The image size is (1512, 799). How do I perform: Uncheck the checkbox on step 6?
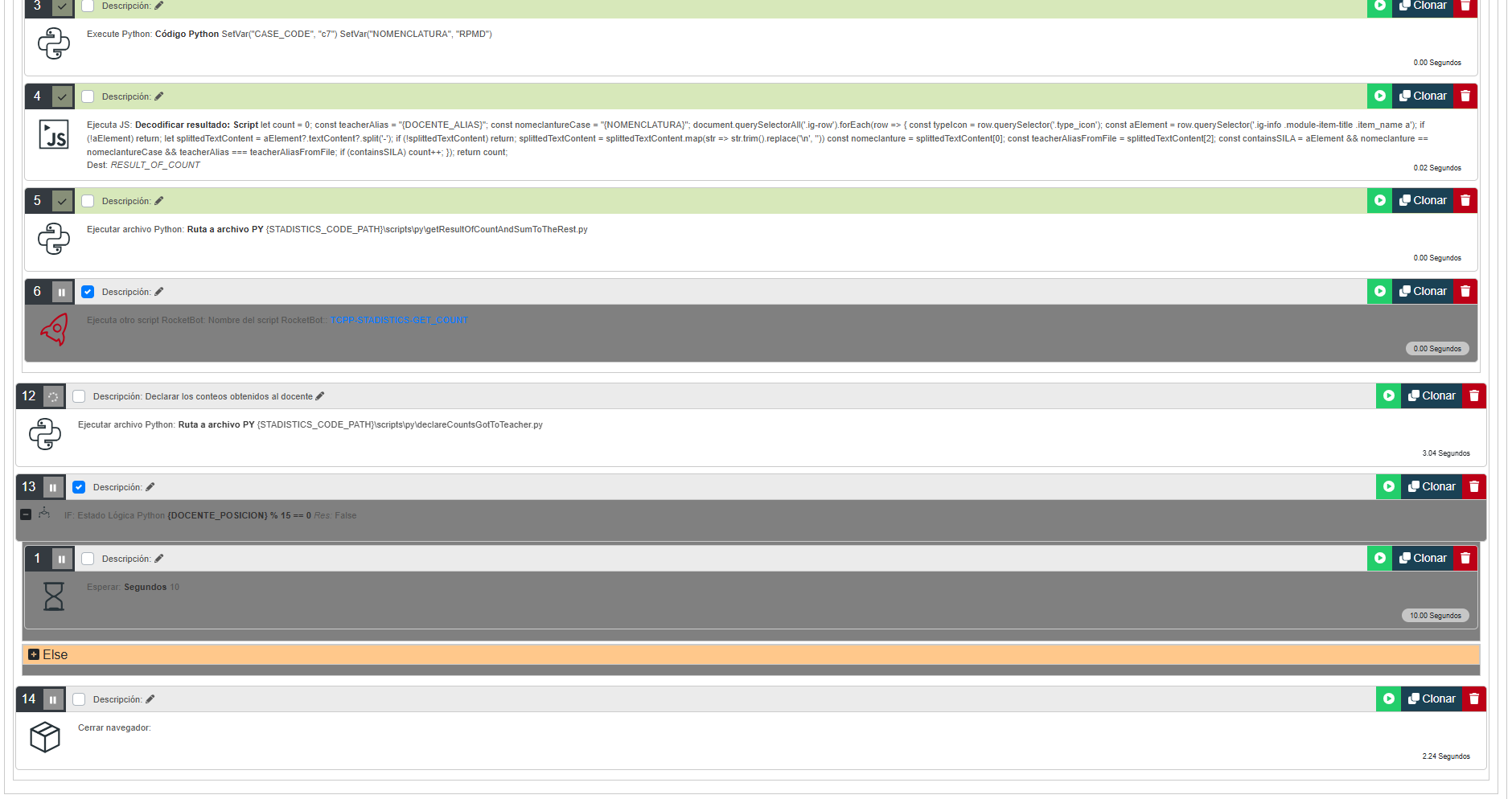[88, 292]
